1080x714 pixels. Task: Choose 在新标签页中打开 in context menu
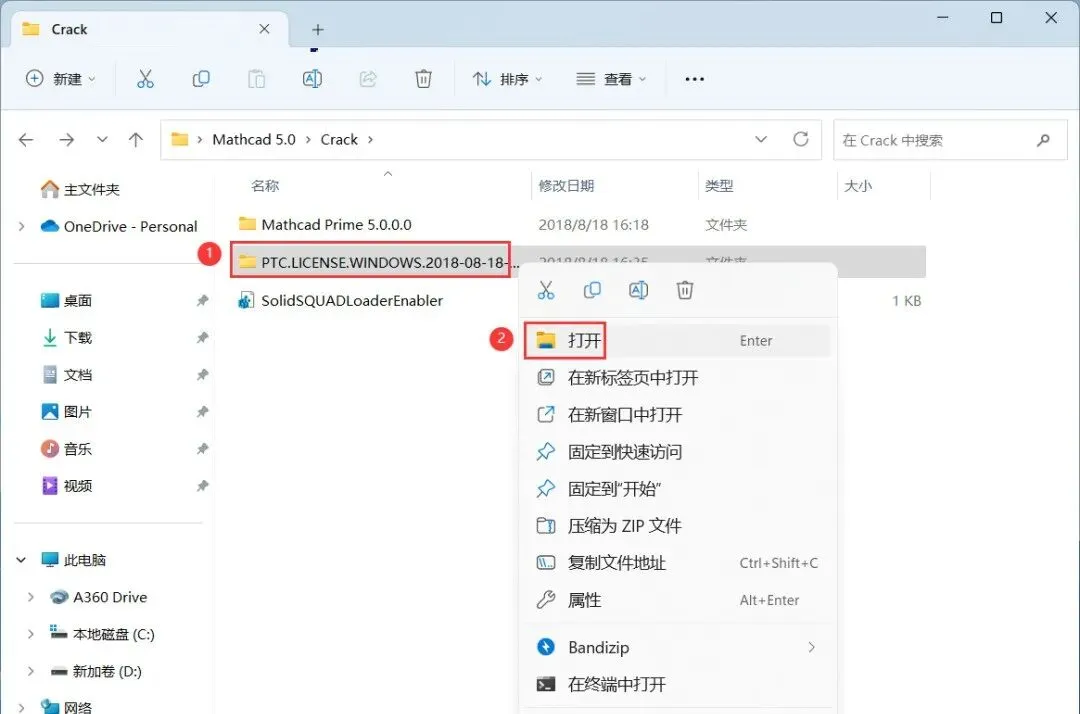tap(677, 377)
